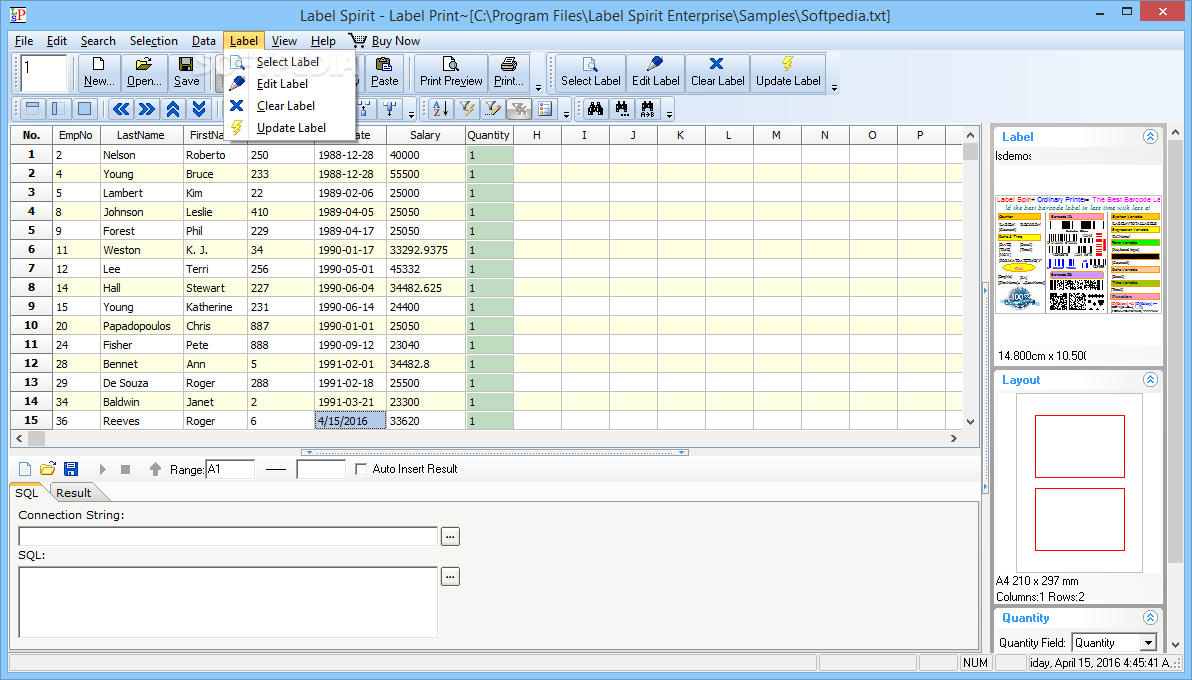
Task: Click the filter funnel with pencil icon
Action: click(x=493, y=109)
